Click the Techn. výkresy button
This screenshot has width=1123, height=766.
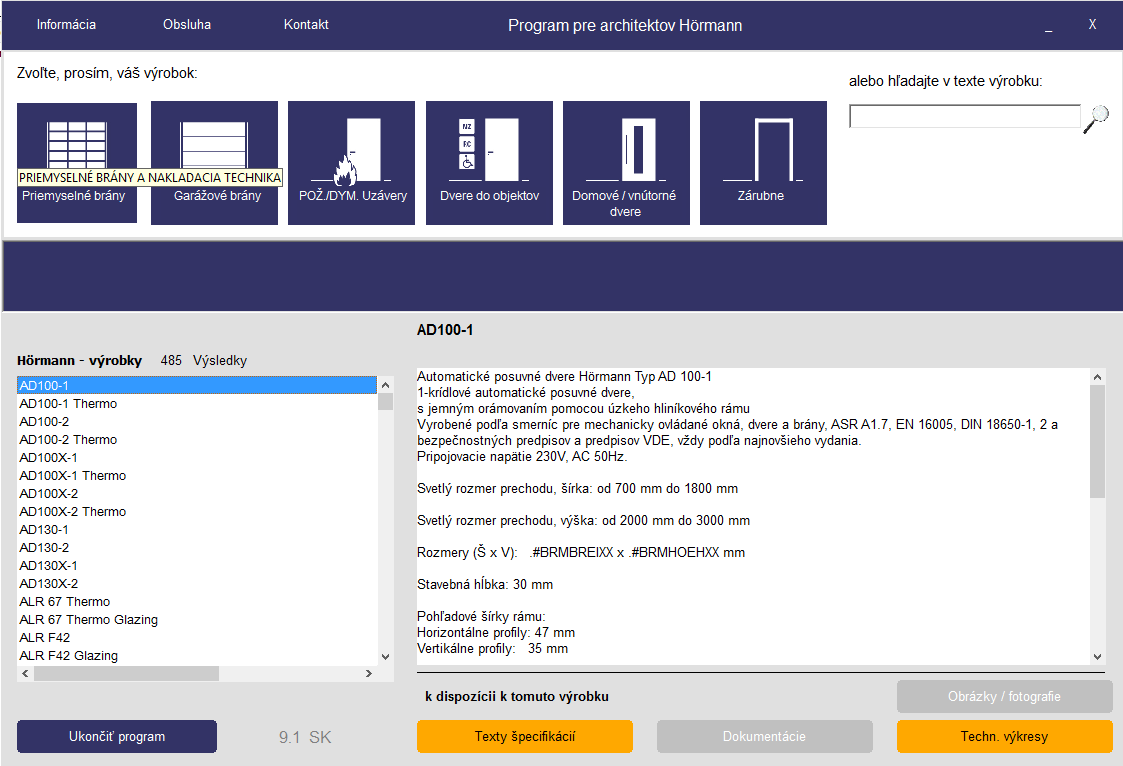(x=1004, y=737)
